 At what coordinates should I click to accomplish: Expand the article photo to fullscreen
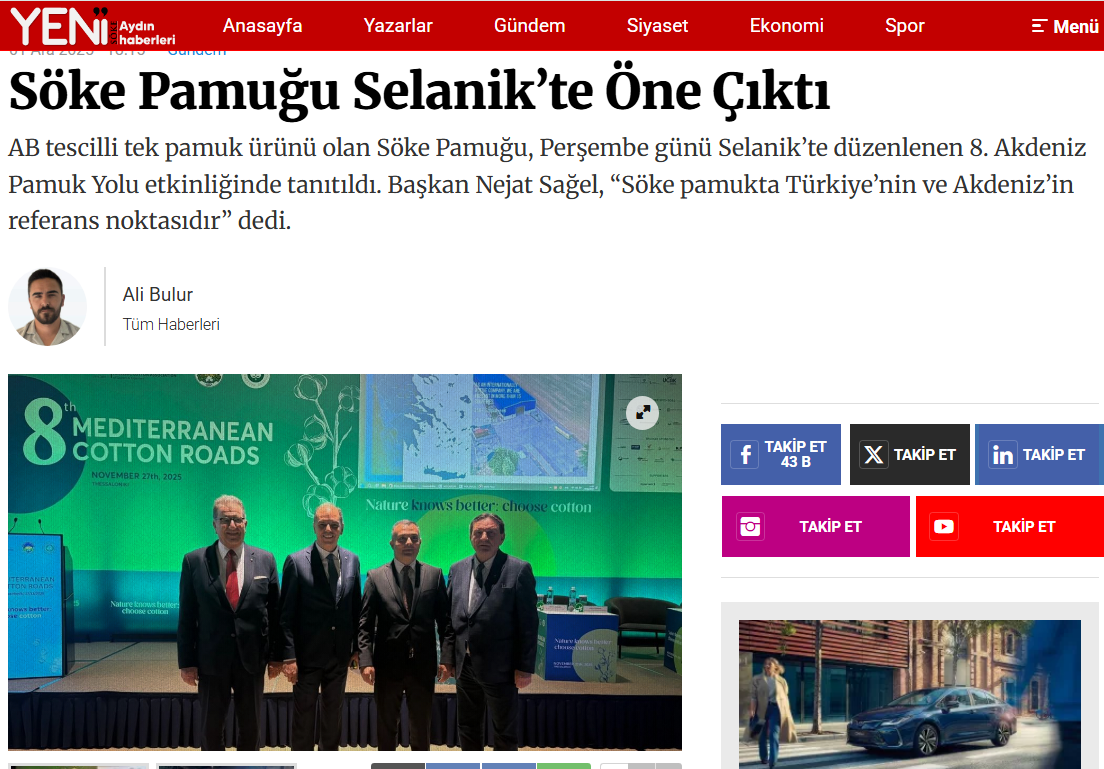coord(642,413)
